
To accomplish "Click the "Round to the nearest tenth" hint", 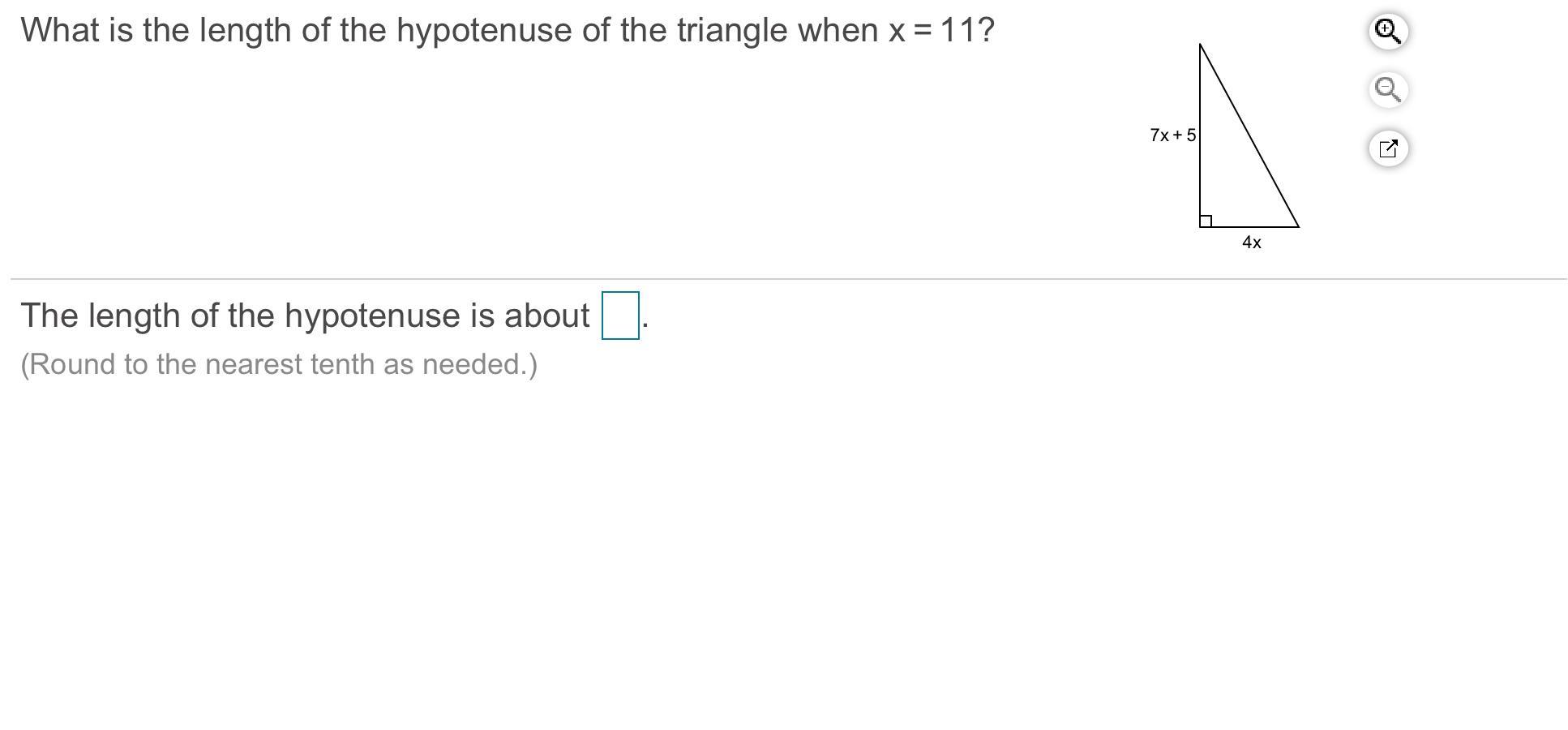I will 278,364.
